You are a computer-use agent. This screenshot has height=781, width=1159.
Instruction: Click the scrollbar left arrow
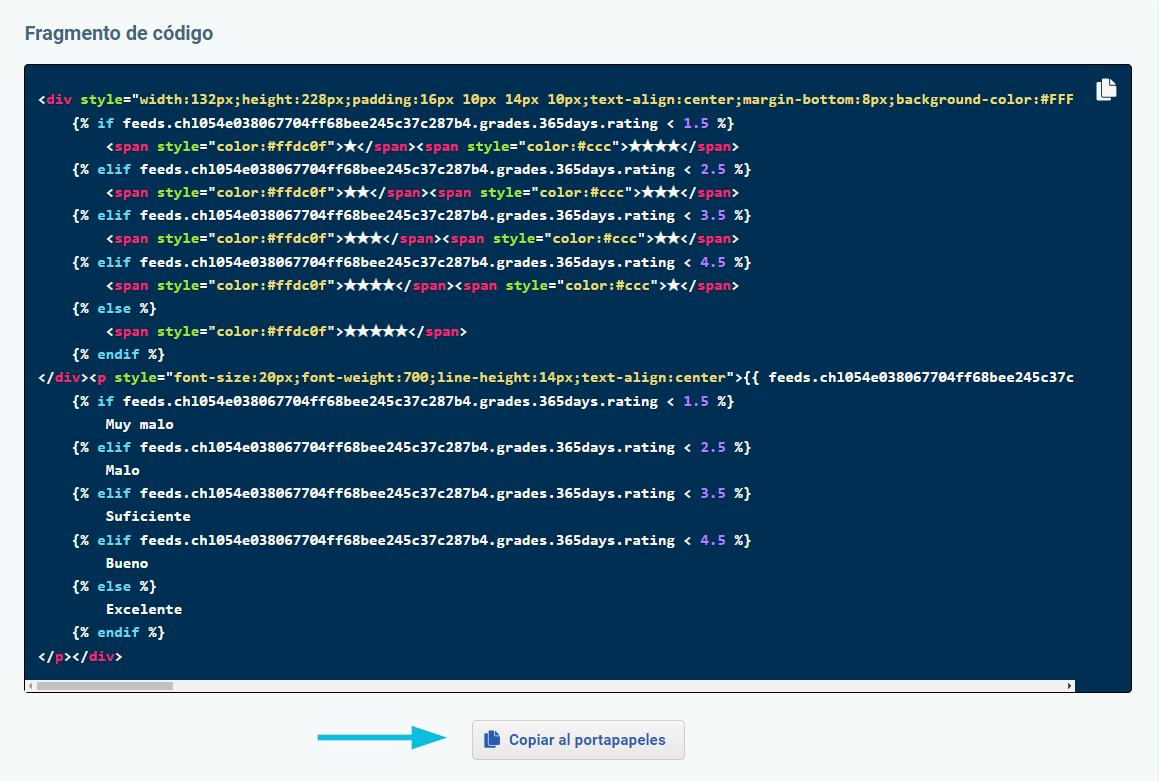click(x=30, y=686)
